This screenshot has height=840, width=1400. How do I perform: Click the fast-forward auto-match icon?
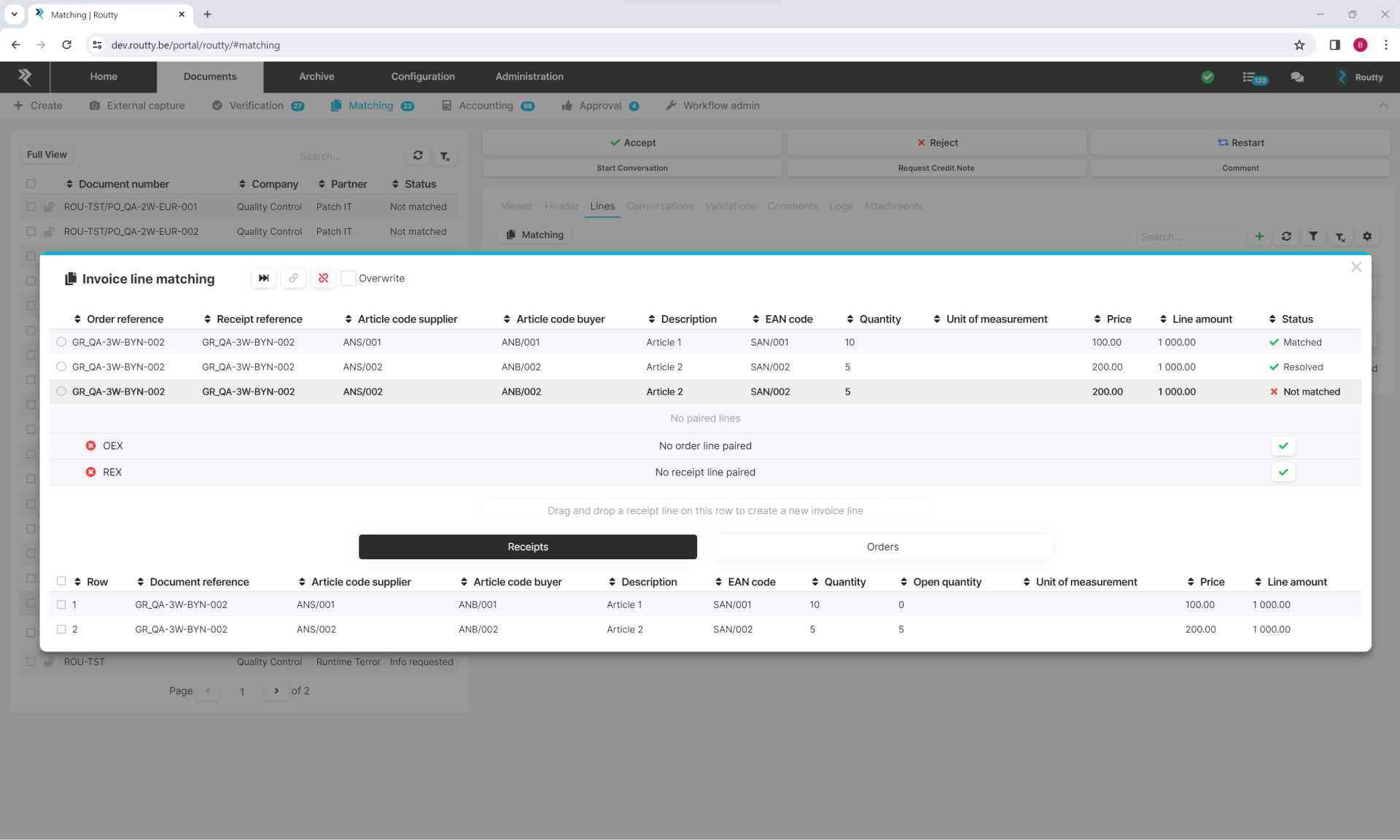tap(263, 278)
